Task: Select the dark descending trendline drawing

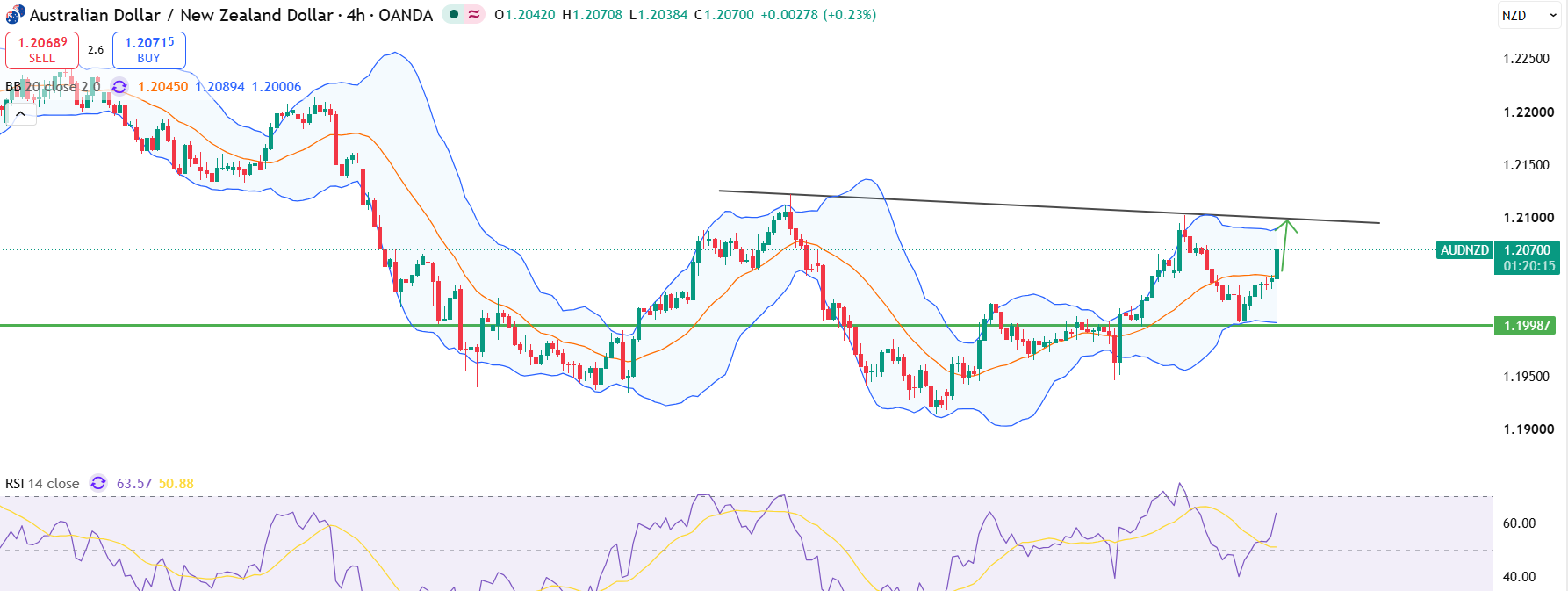Action: coord(1049,207)
